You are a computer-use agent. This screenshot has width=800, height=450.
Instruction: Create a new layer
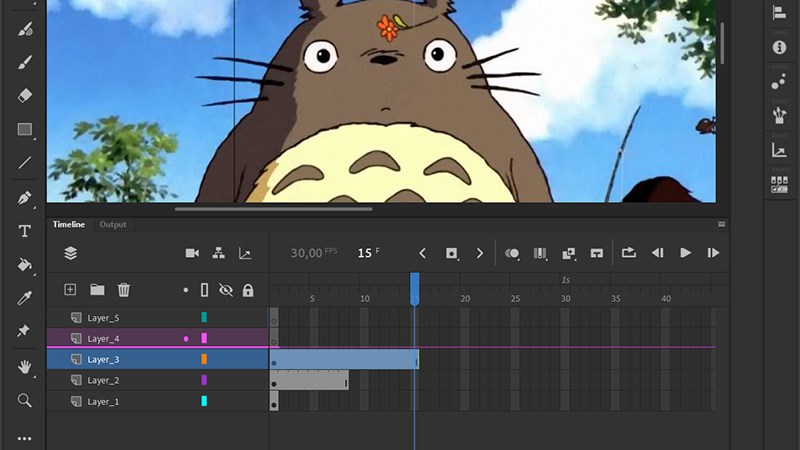pyautogui.click(x=70, y=290)
